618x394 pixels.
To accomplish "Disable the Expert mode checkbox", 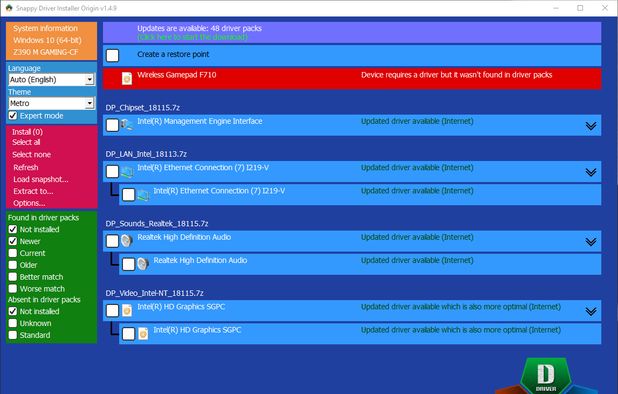I will 13,115.
